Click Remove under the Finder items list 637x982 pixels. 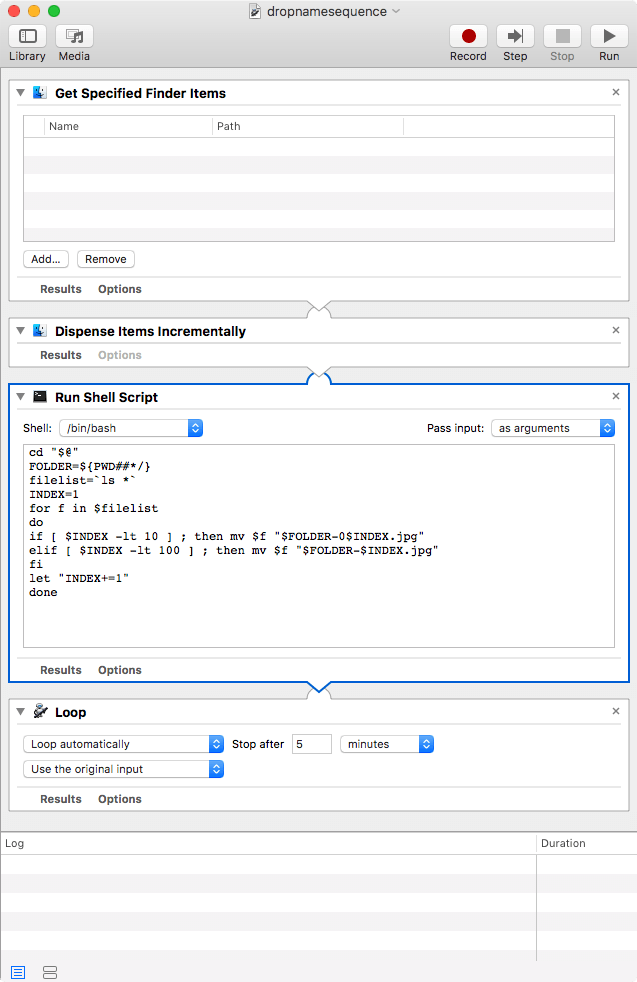[105, 259]
